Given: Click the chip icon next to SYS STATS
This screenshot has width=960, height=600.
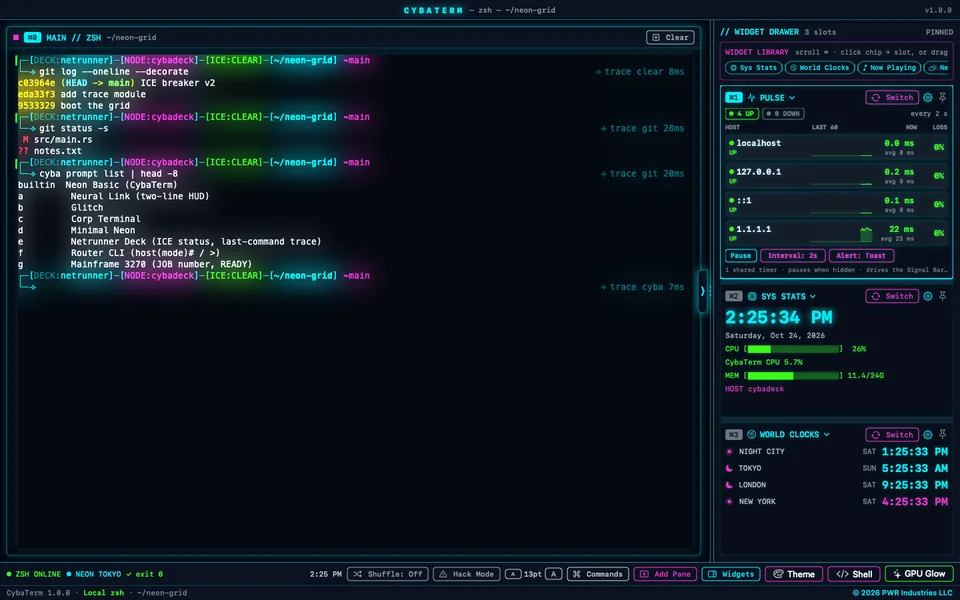Looking at the screenshot, I should coord(752,296).
